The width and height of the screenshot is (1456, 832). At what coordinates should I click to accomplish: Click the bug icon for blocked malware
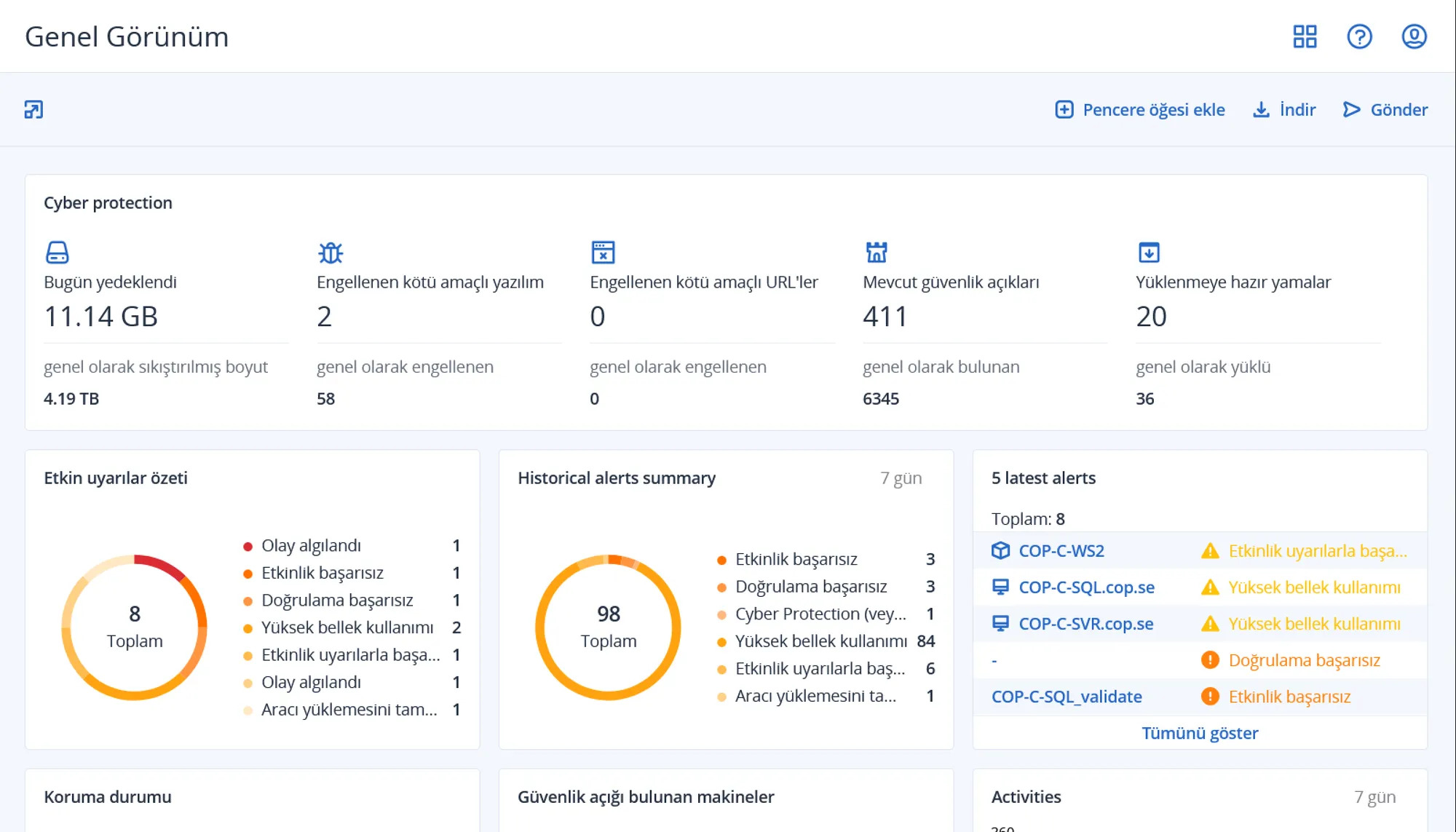click(331, 253)
